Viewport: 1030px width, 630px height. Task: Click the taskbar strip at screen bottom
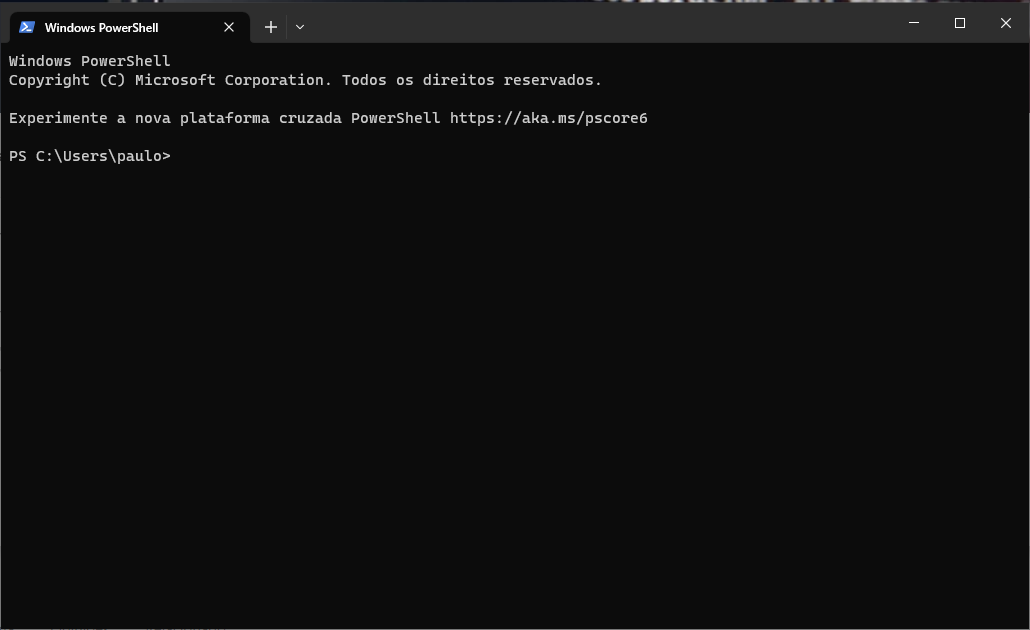click(515, 627)
